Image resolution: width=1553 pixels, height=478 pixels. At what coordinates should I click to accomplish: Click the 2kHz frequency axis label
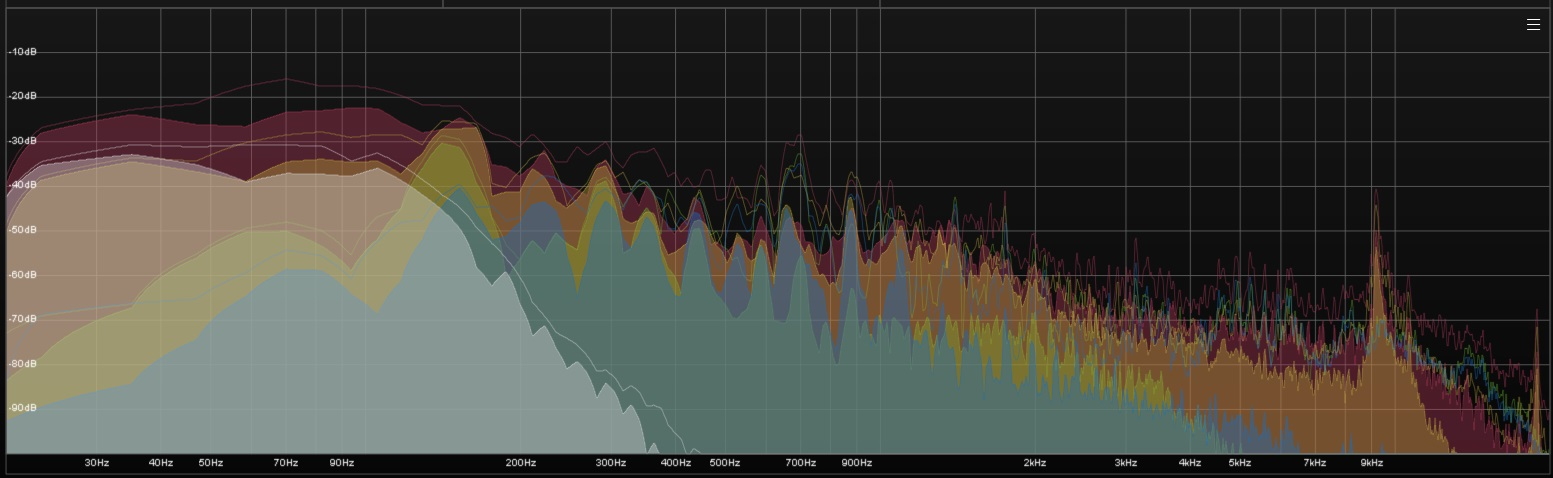pos(1034,463)
